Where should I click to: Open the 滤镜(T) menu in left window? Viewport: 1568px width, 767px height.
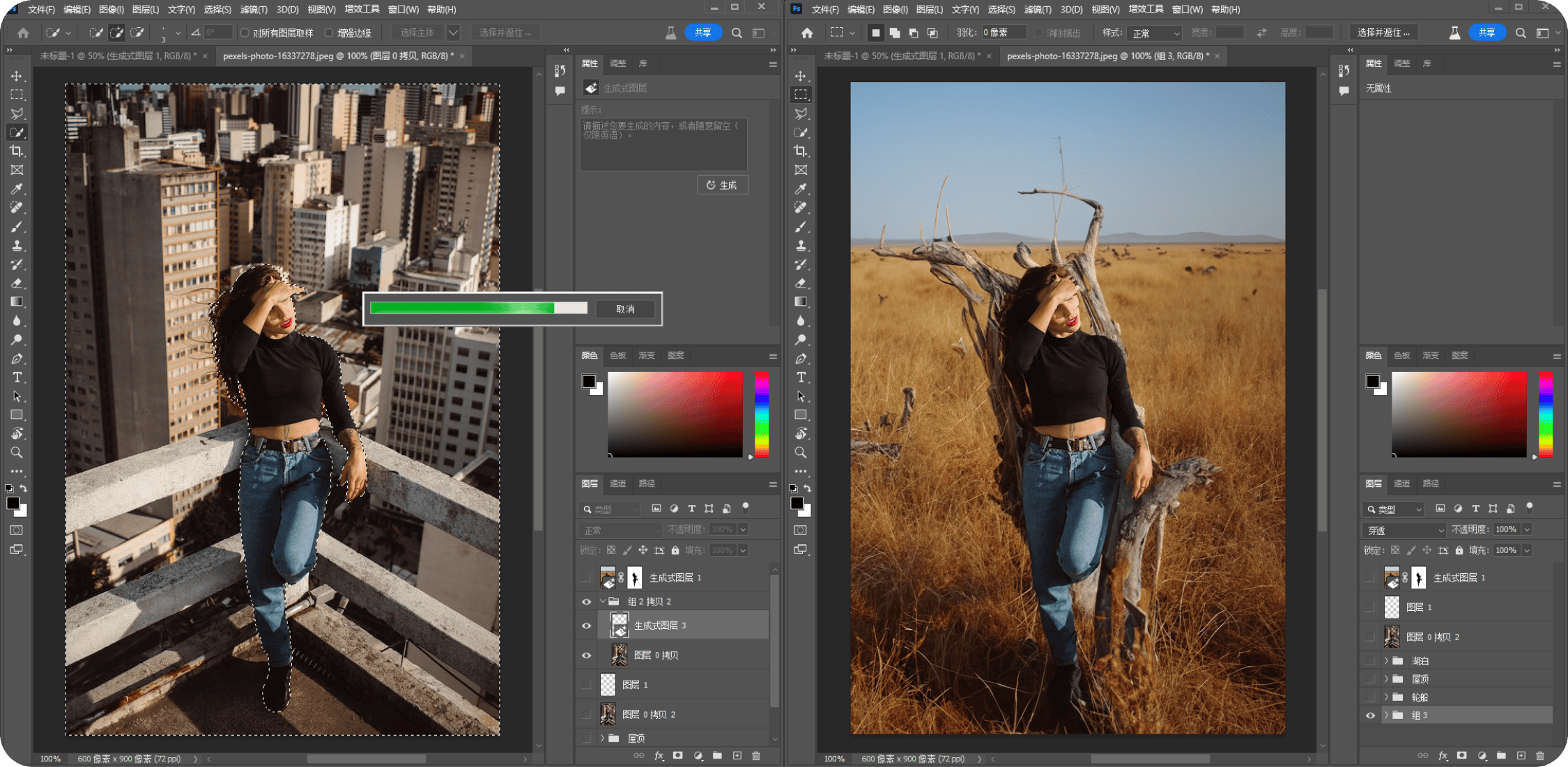[x=254, y=9]
